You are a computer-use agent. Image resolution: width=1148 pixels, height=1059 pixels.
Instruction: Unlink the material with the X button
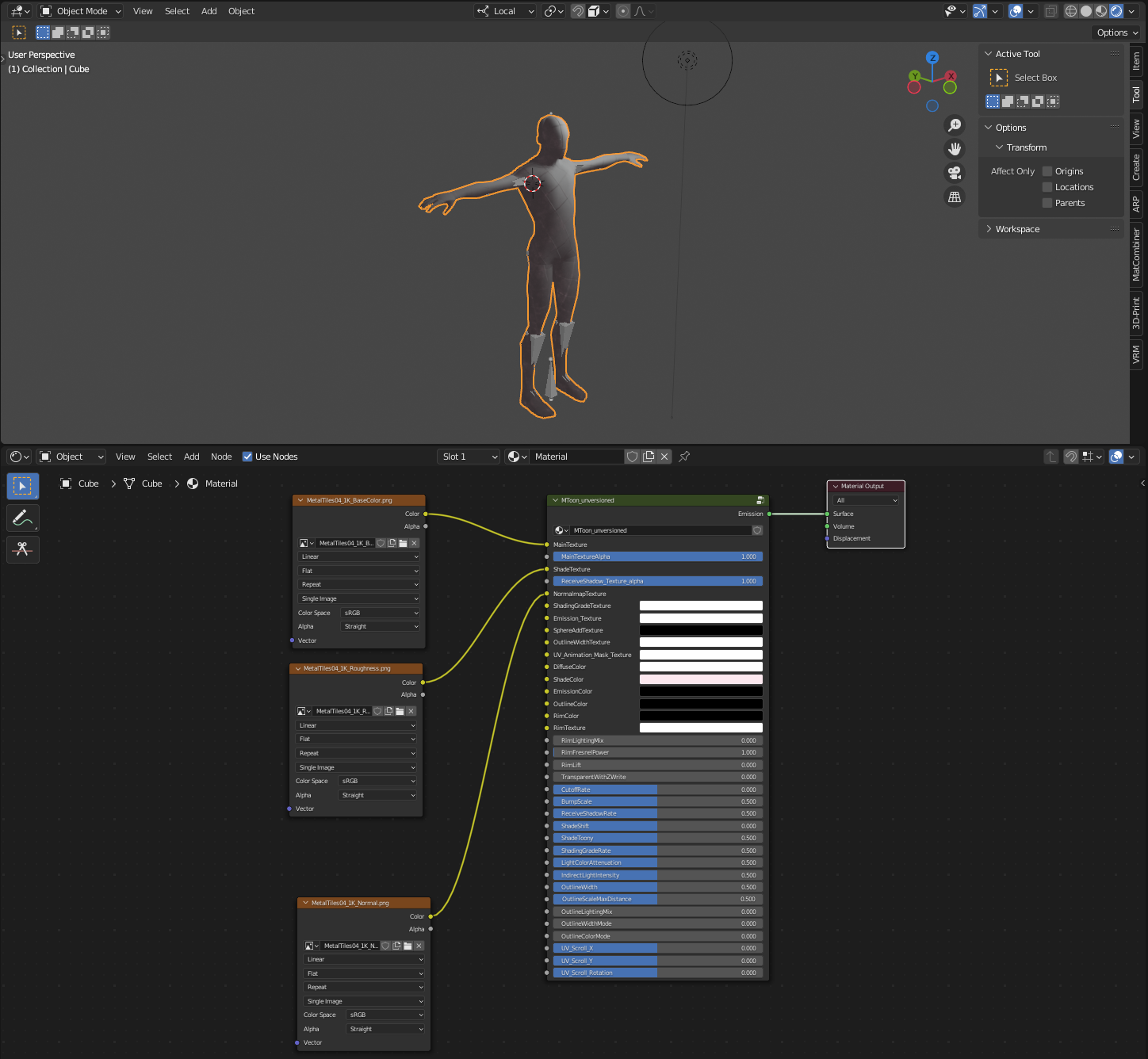(664, 457)
